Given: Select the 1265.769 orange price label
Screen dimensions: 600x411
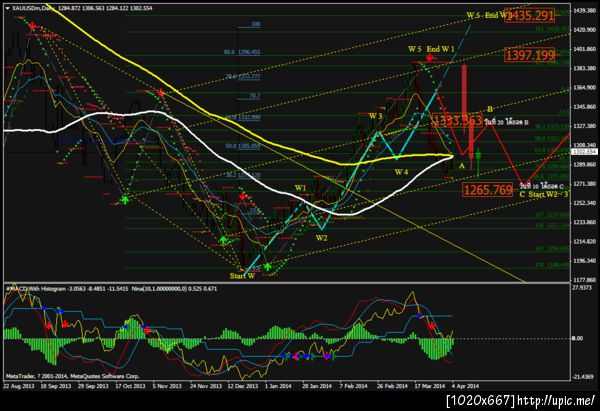Looking at the screenshot, I should click(488, 190).
